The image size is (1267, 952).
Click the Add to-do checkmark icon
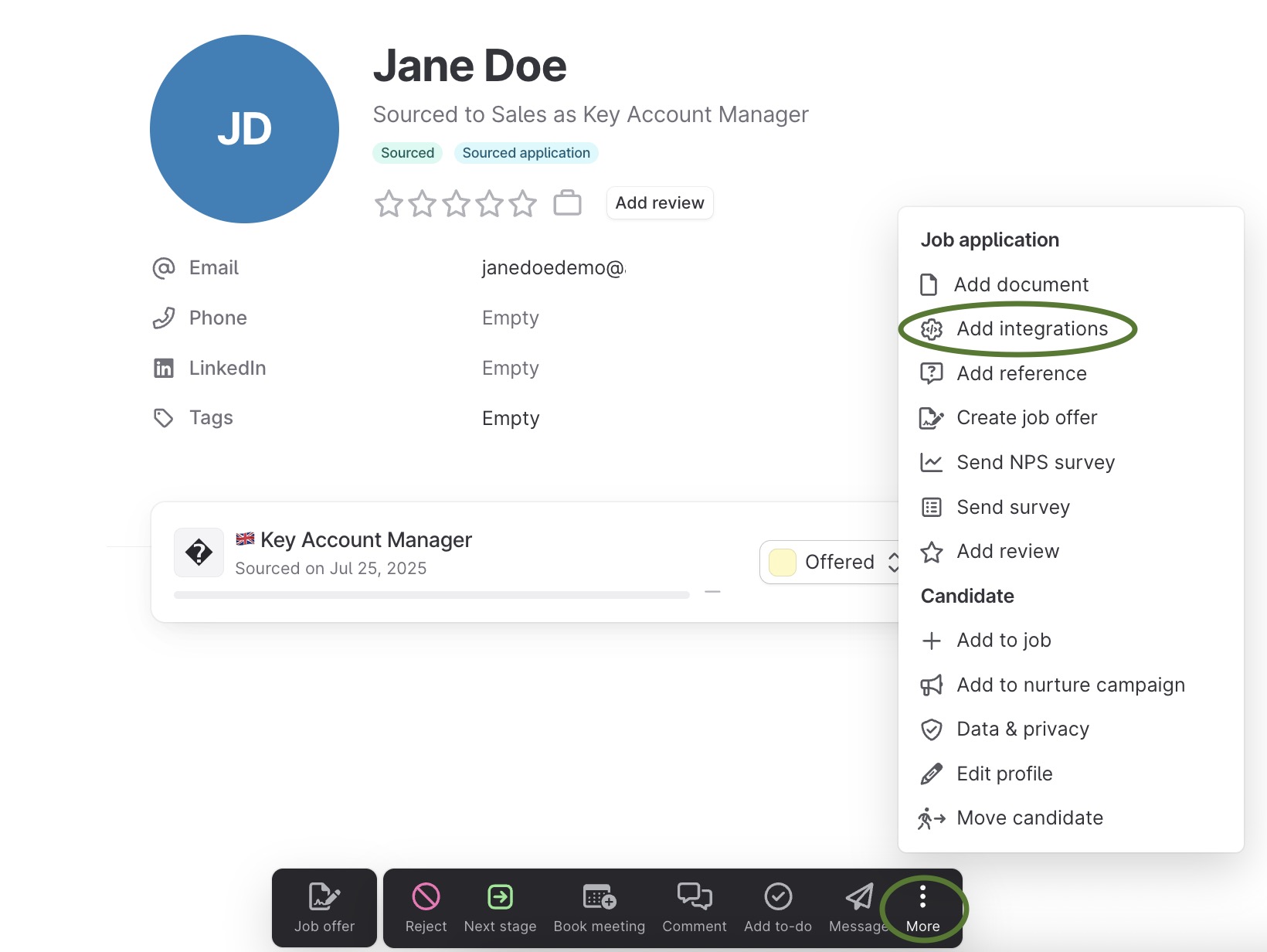pos(778,896)
